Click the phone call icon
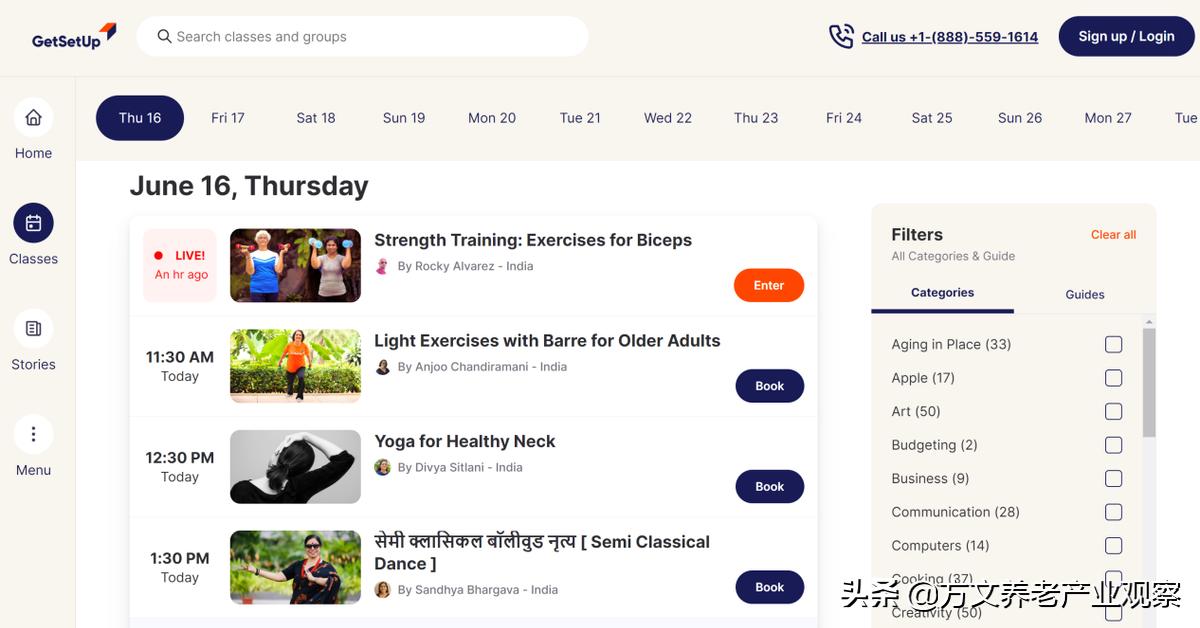Viewport: 1200px width, 628px height. point(841,37)
